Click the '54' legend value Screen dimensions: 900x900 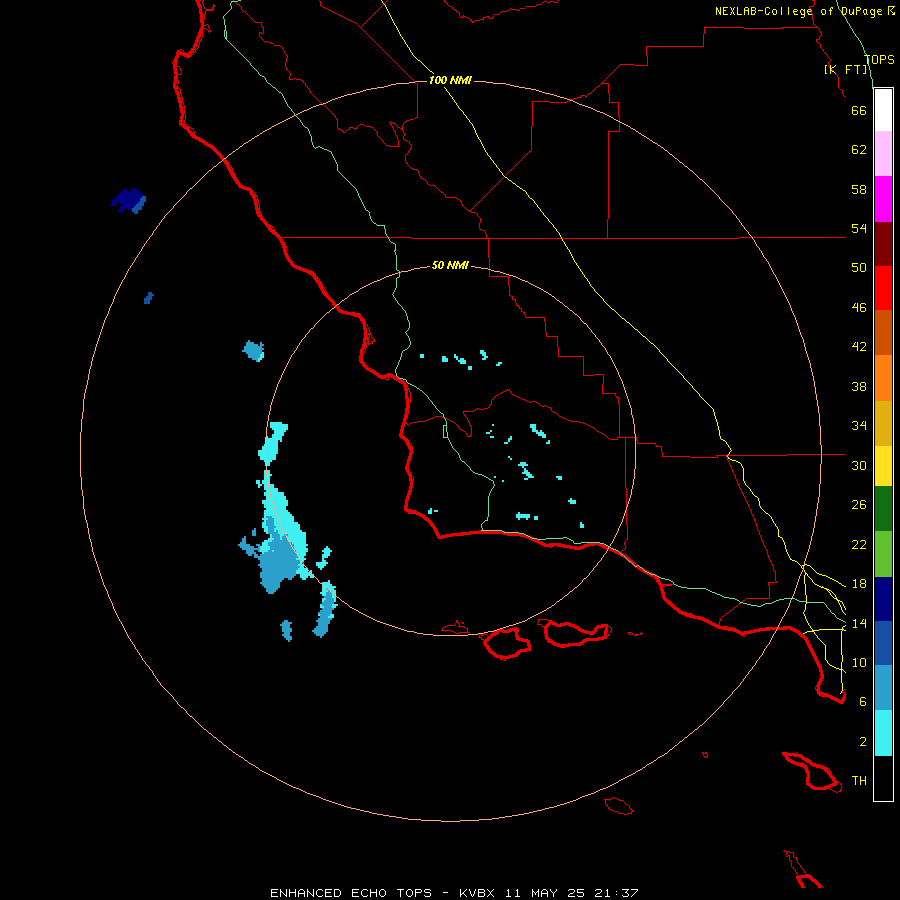click(x=859, y=228)
